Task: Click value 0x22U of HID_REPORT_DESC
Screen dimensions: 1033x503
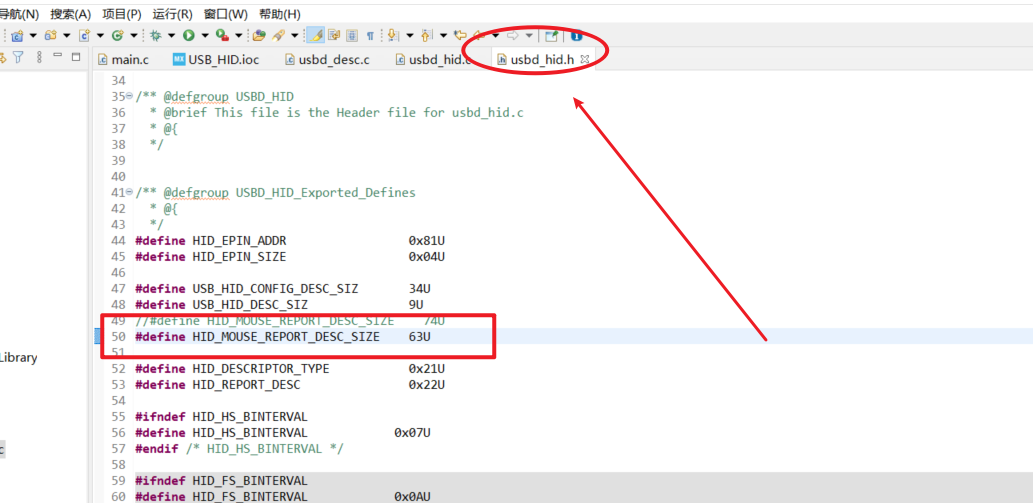Action: 427,385
